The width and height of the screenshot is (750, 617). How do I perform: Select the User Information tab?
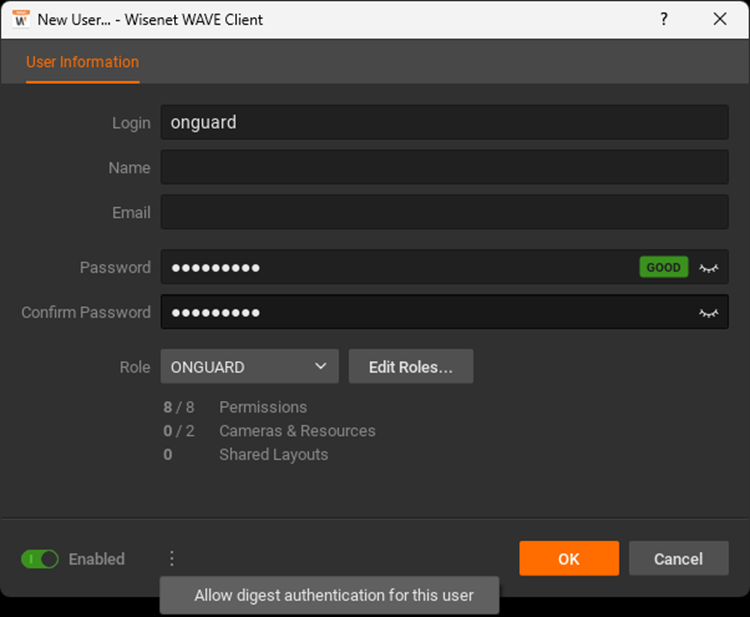tap(83, 62)
